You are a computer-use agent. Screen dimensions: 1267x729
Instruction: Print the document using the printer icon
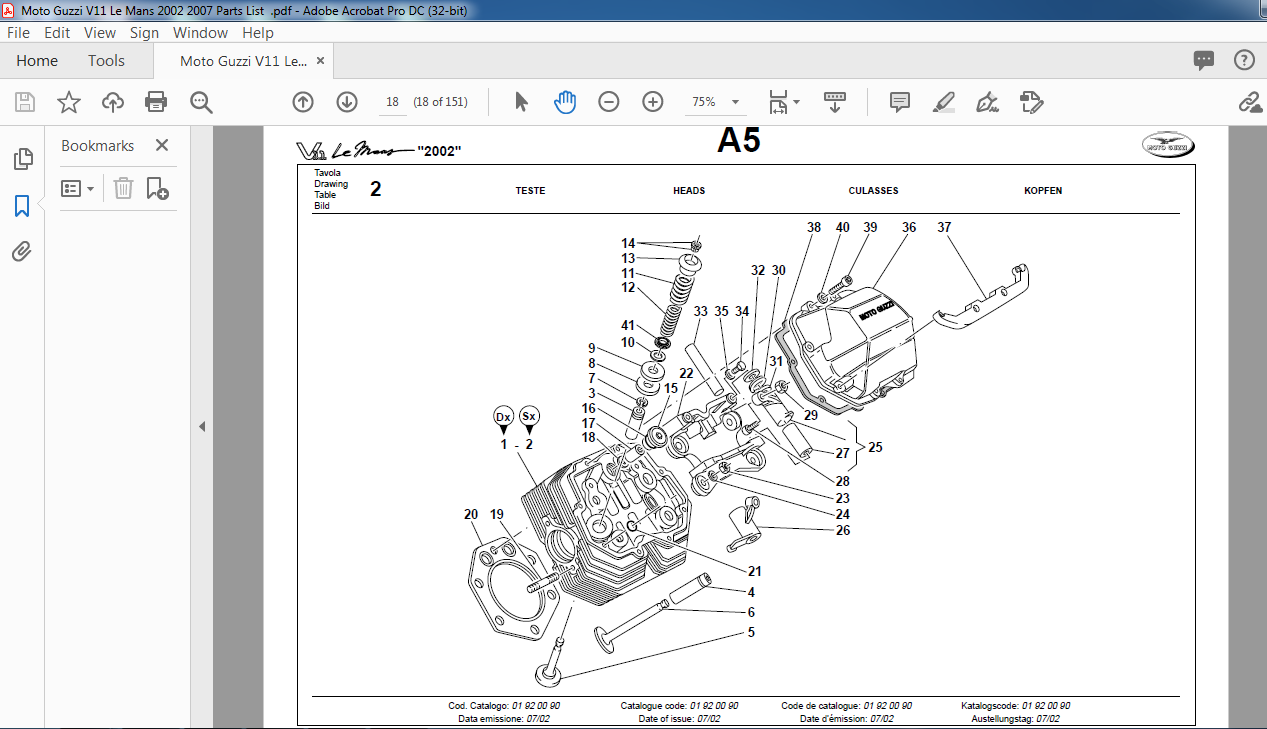click(156, 101)
